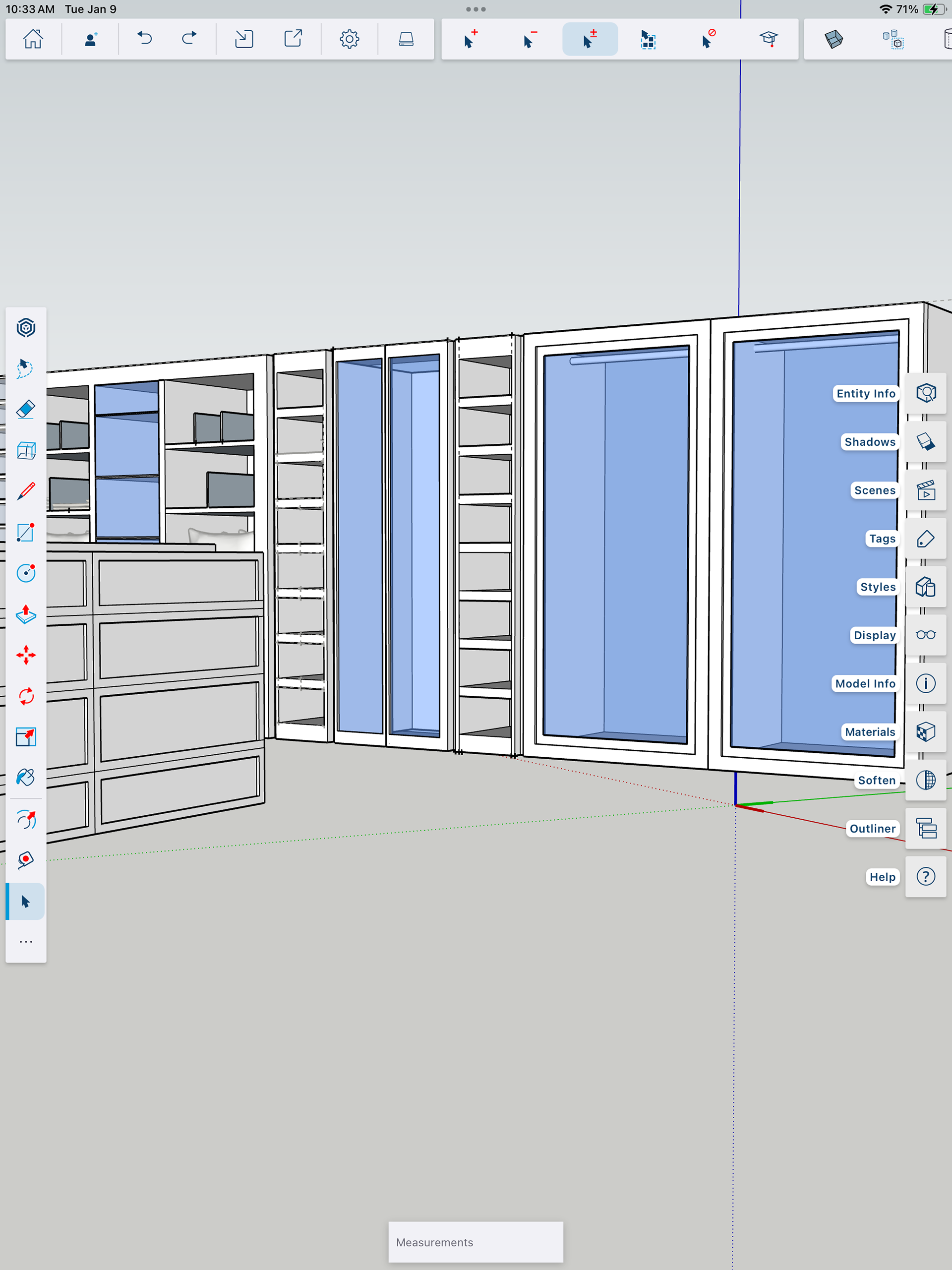Open the Materials panel icon
The height and width of the screenshot is (1270, 952).
(x=926, y=732)
